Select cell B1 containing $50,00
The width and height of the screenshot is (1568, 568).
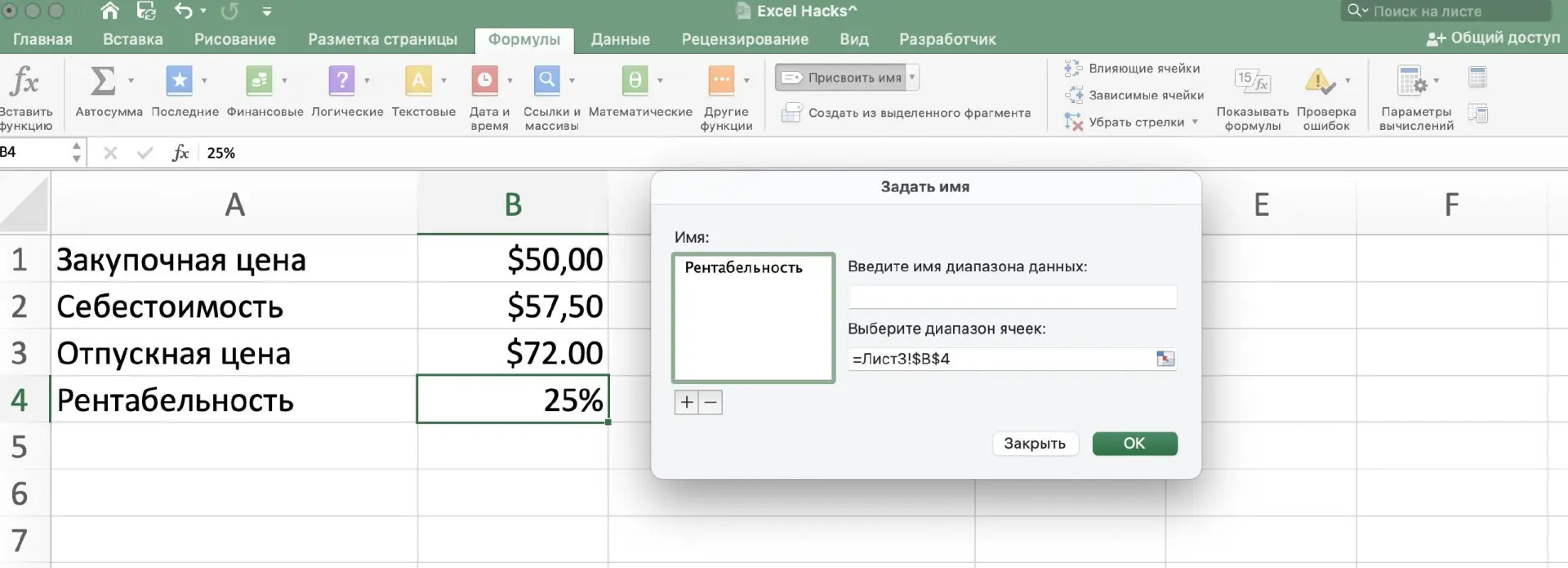[x=513, y=259]
